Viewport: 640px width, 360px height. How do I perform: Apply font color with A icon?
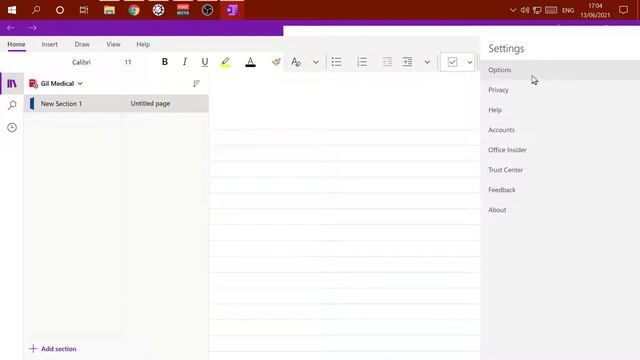tap(250, 62)
